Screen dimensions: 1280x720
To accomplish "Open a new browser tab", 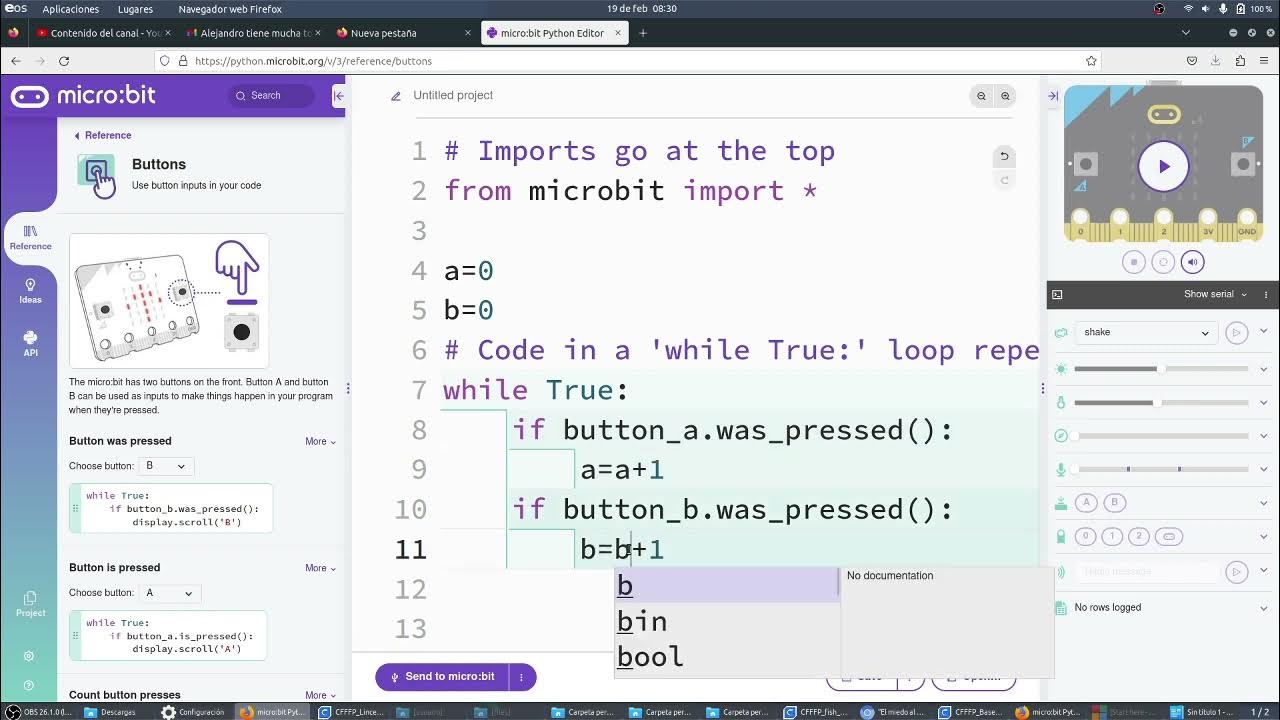I will (643, 33).
